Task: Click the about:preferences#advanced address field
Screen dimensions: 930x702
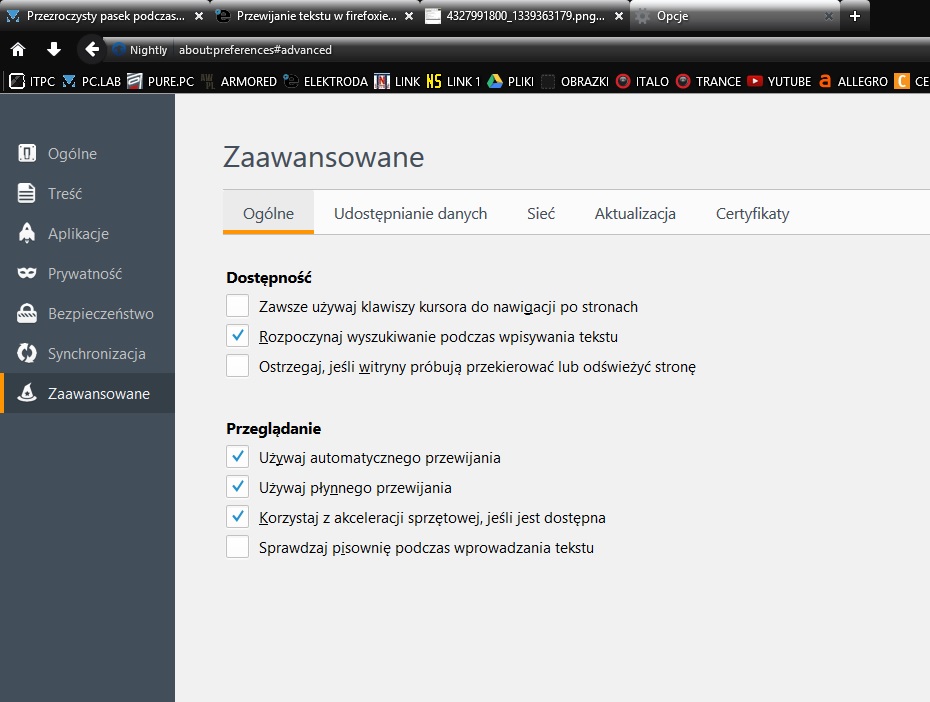Action: click(x=552, y=50)
